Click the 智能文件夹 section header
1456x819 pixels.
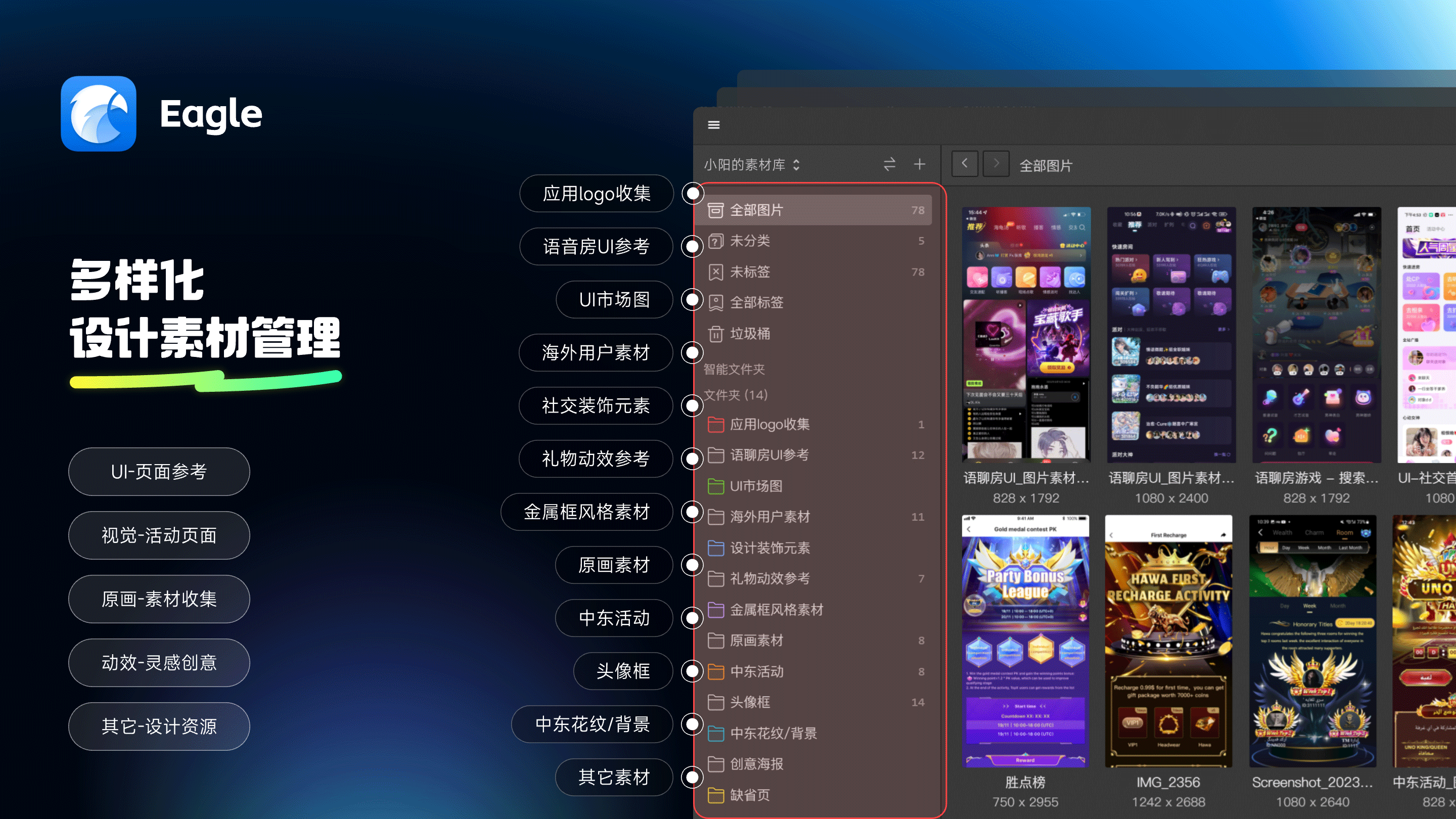pos(734,369)
